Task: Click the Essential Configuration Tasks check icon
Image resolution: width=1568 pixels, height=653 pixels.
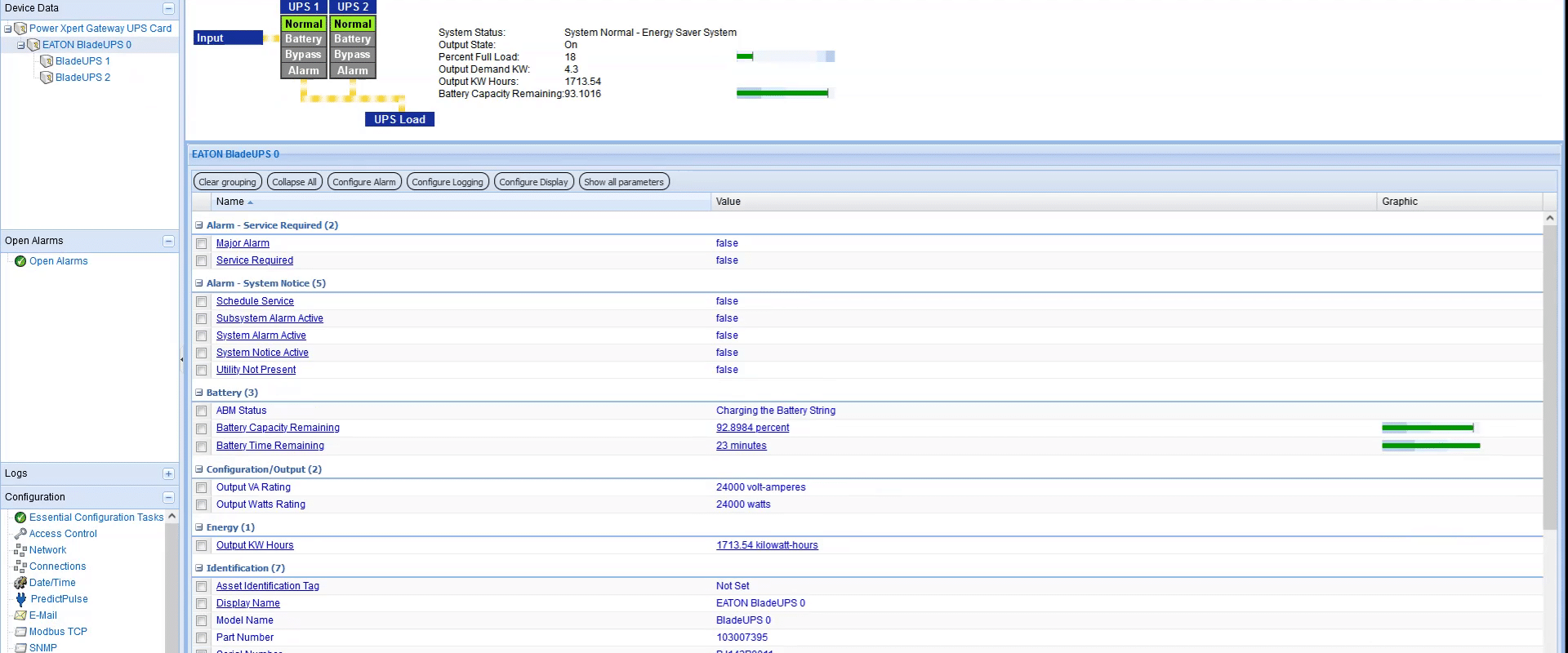Action: click(x=20, y=518)
